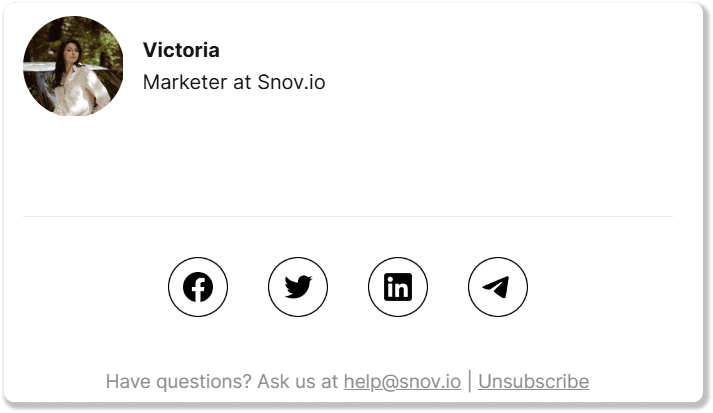Click the Twitter bird icon
The width and height of the screenshot is (713, 413).
(298, 288)
